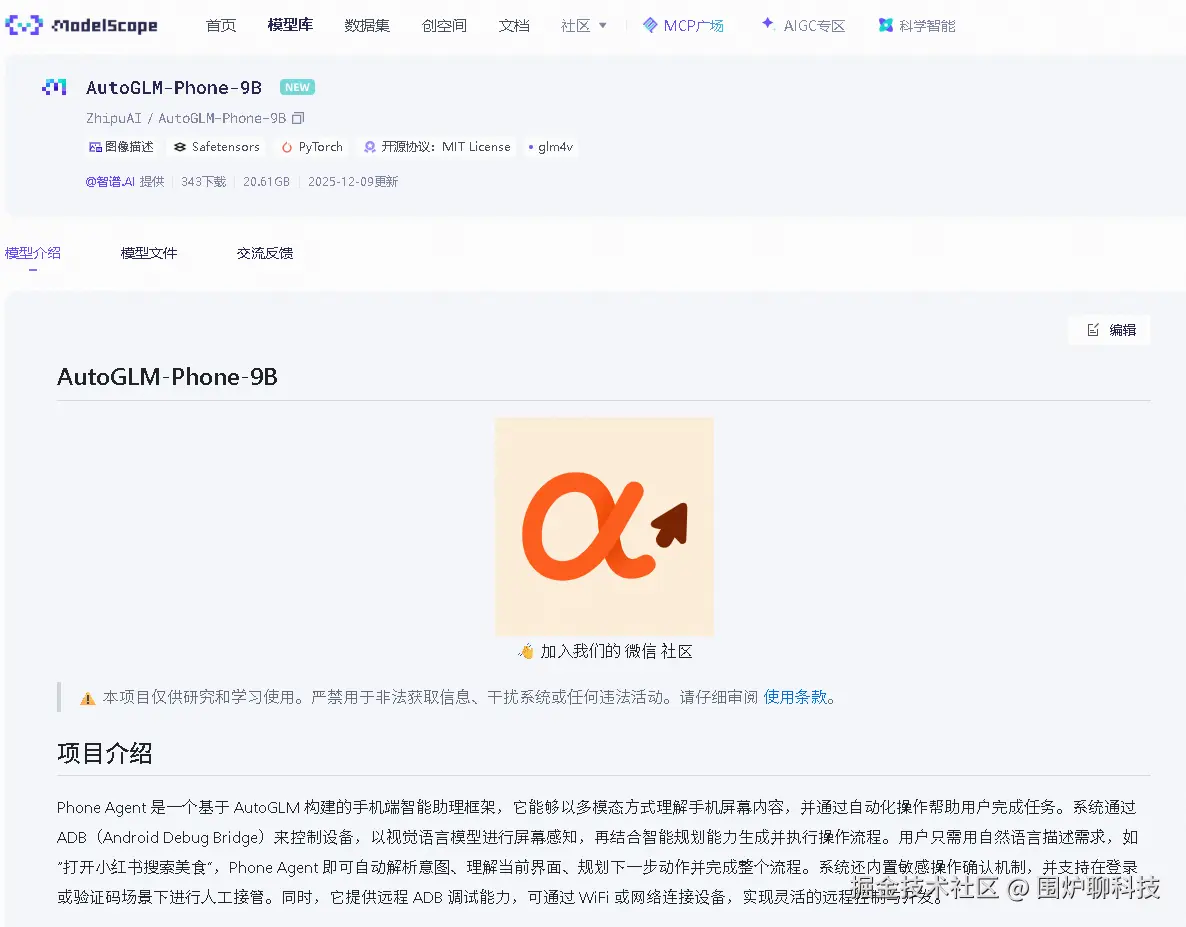Viewport: 1186px width, 927px height.
Task: Click the PyTorch flame icon tag
Action: click(x=288, y=147)
